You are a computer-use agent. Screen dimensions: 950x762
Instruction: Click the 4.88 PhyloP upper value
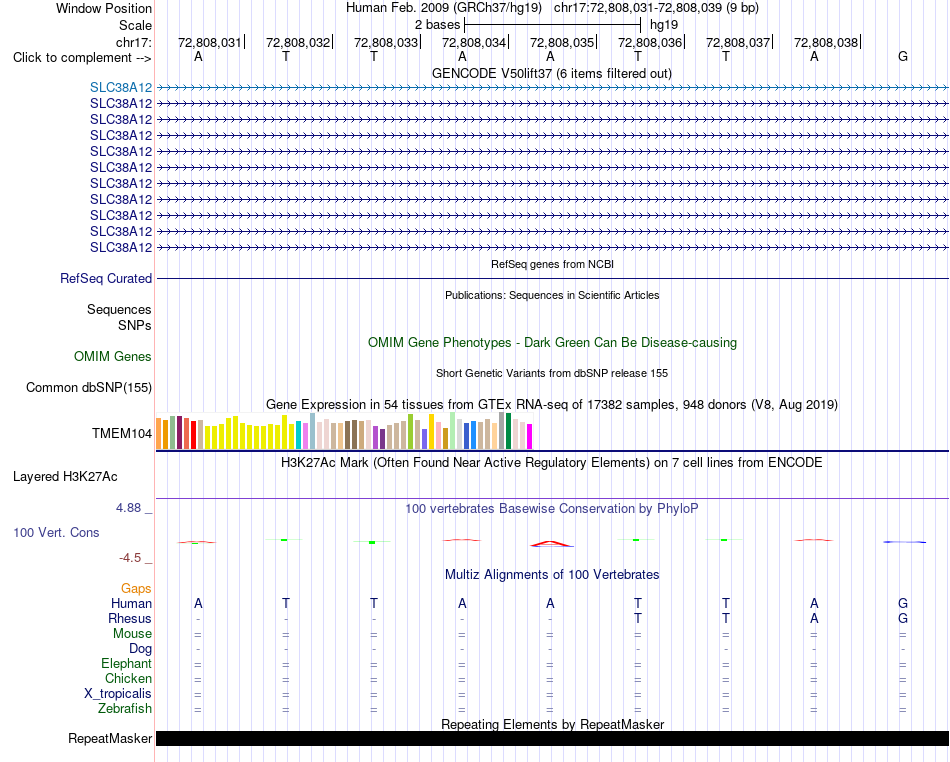pyautogui.click(x=128, y=508)
